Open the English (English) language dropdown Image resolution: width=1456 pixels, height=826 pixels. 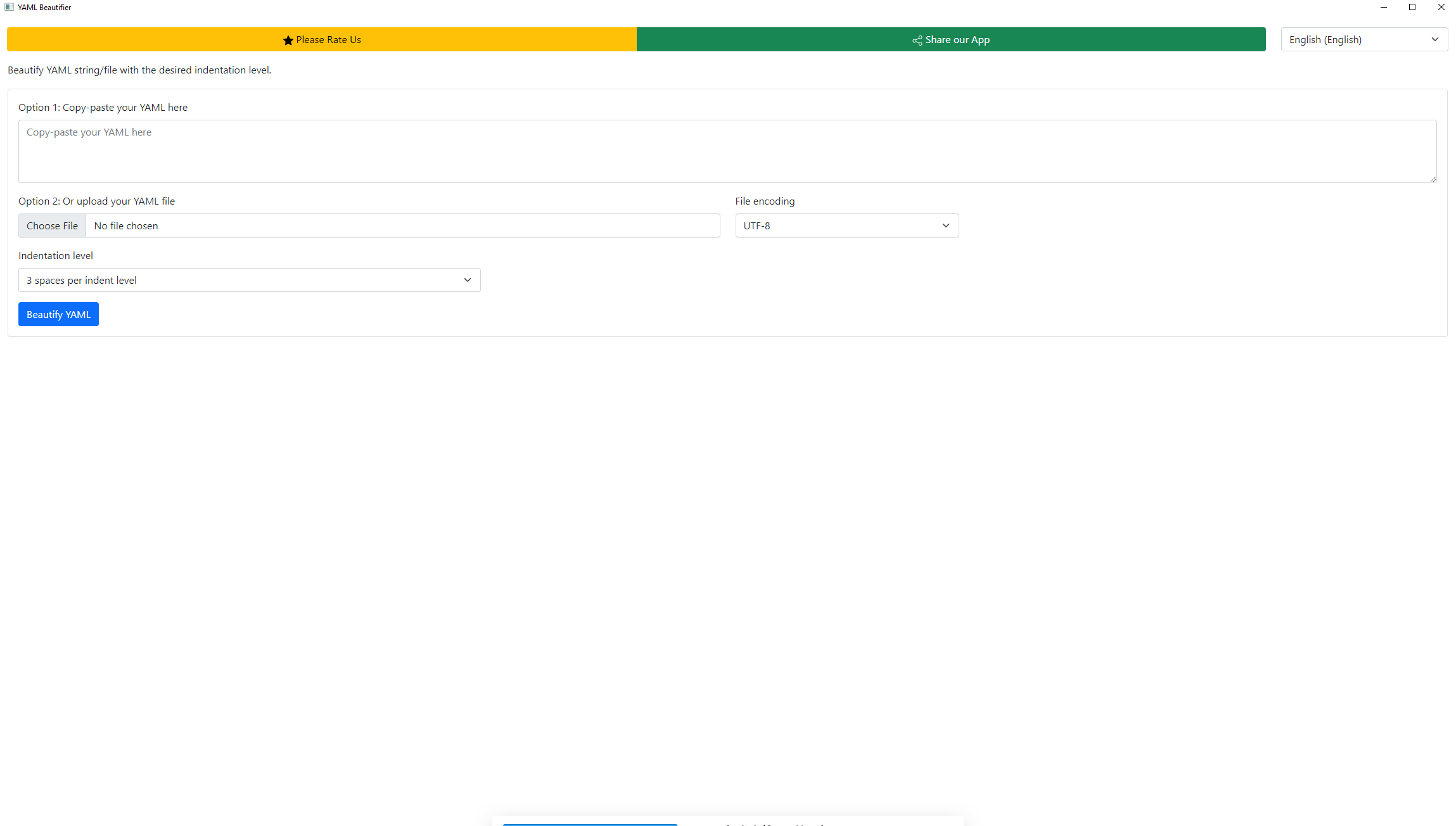[1363, 39]
